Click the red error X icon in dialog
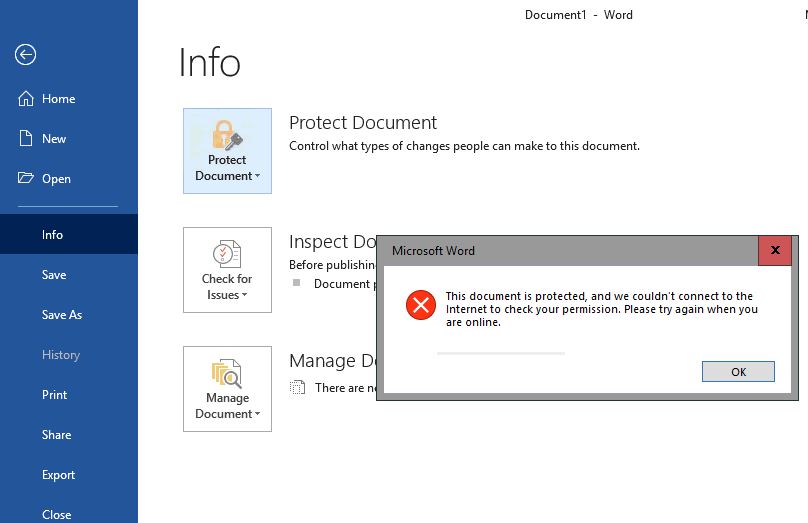Screen dimensions: 808x523 [421, 305]
